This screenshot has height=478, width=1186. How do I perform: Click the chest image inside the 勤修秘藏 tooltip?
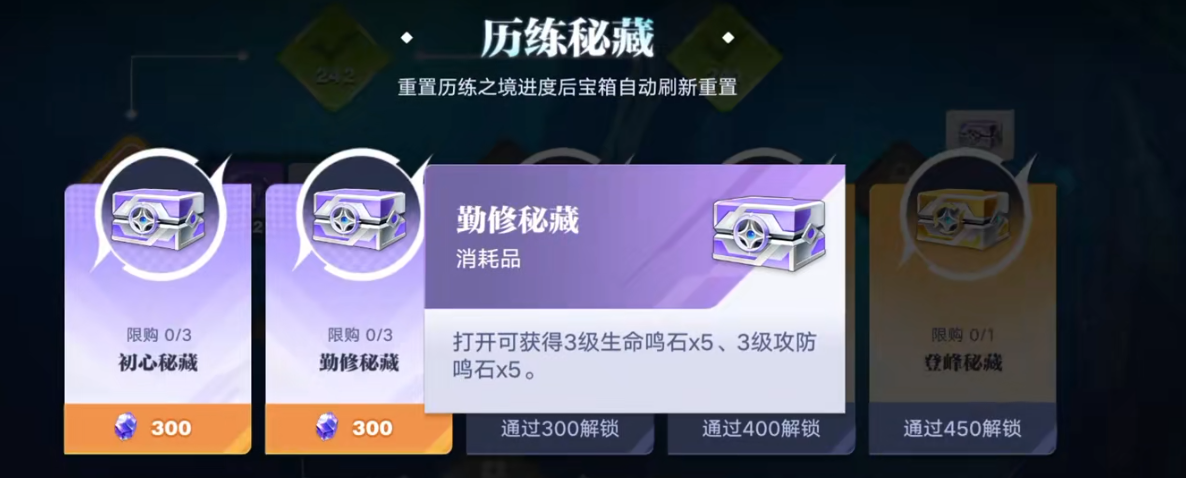click(x=770, y=231)
